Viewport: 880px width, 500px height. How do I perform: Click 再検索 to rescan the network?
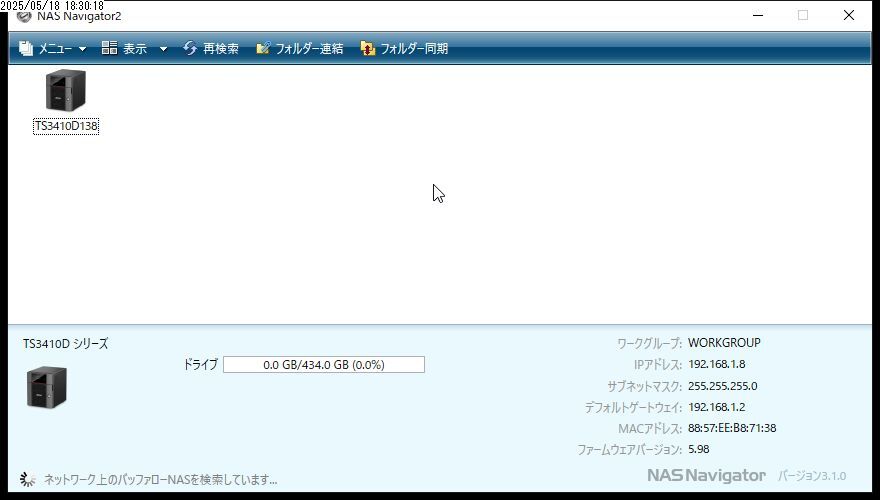pos(211,49)
